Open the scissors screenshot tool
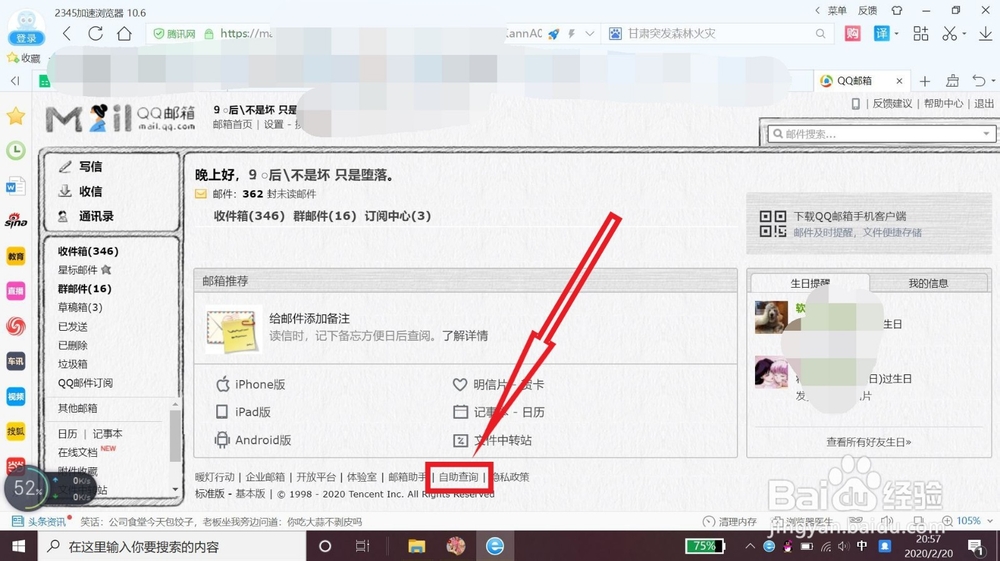Screen dimensions: 1000x561 click(x=950, y=34)
